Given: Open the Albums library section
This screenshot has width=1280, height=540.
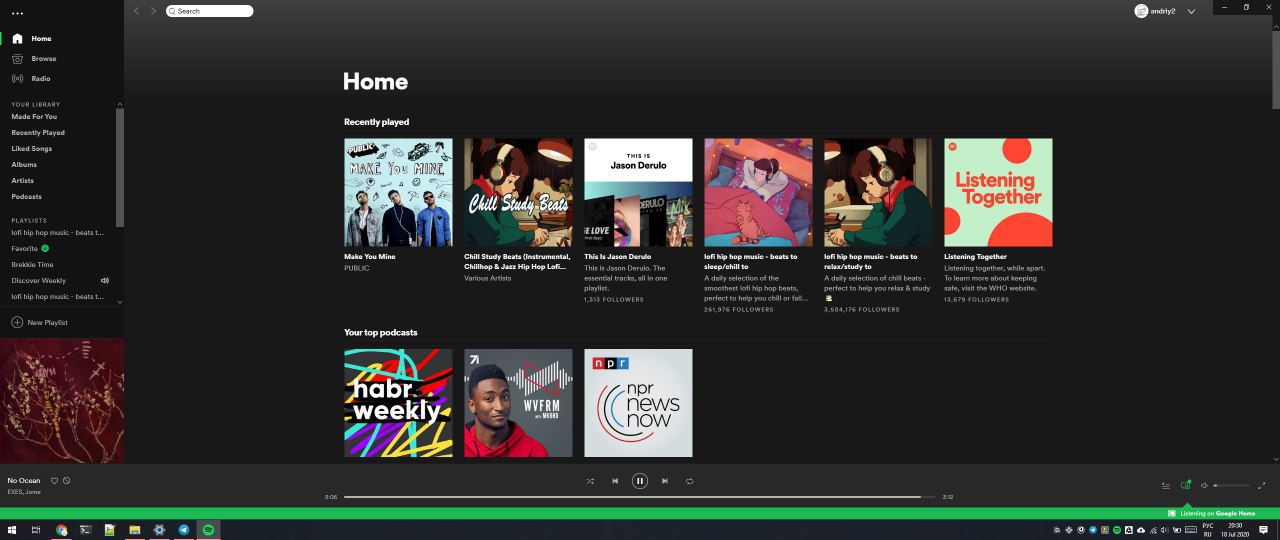Looking at the screenshot, I should (x=24, y=165).
